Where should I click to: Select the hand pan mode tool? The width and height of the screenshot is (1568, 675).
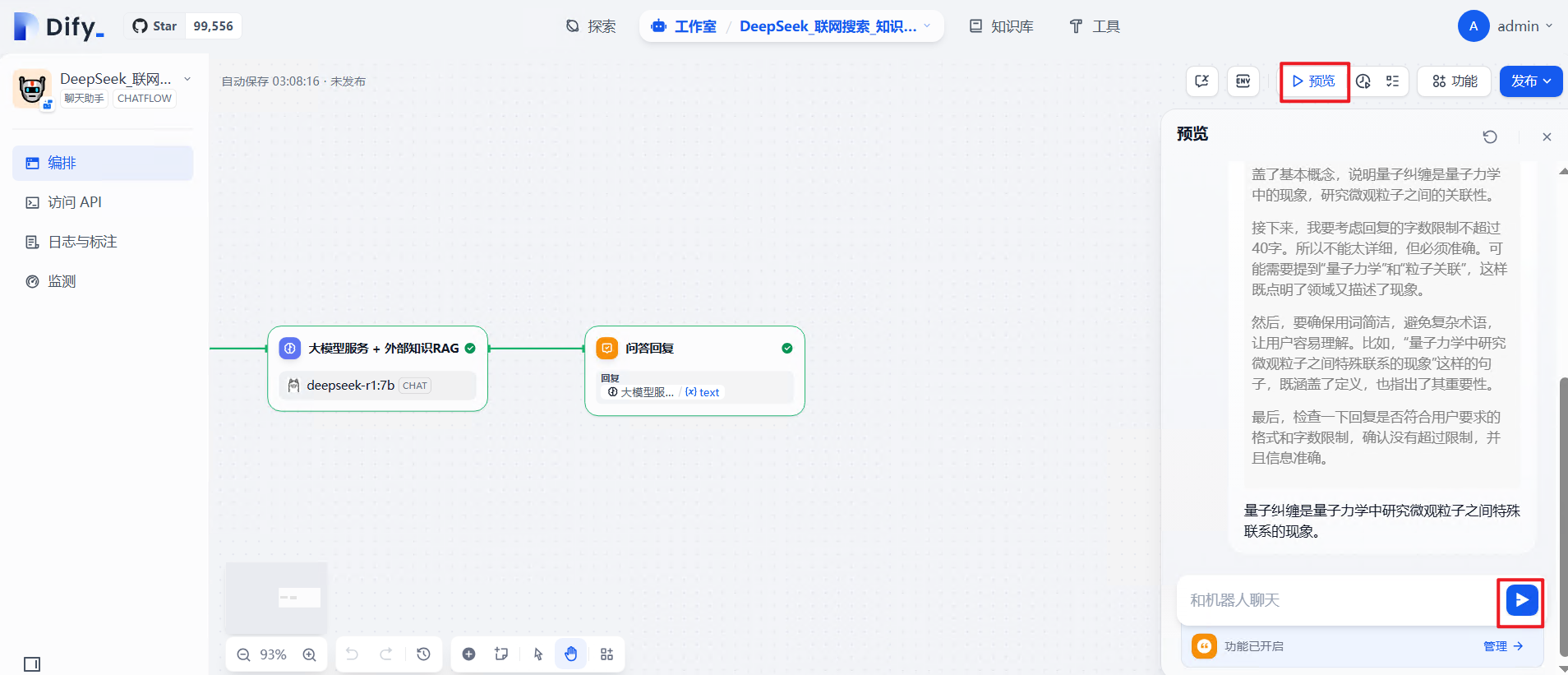[571, 654]
